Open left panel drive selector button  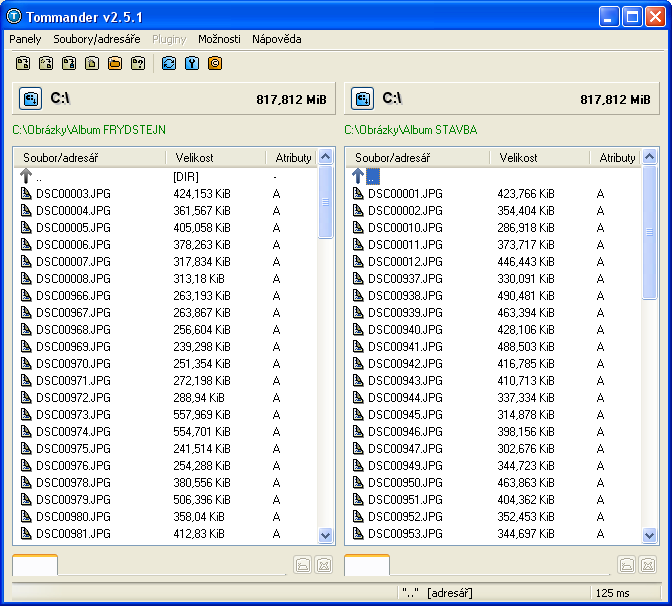pos(30,98)
